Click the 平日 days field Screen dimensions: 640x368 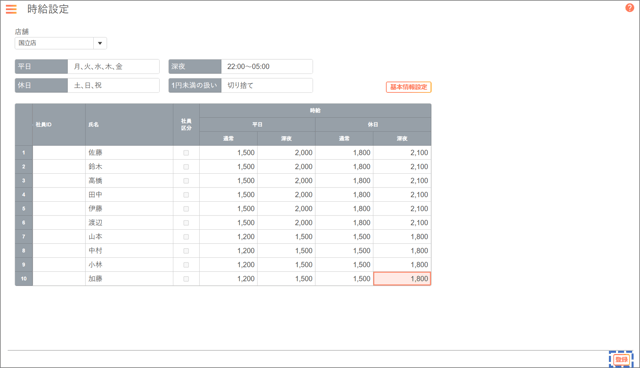point(113,67)
